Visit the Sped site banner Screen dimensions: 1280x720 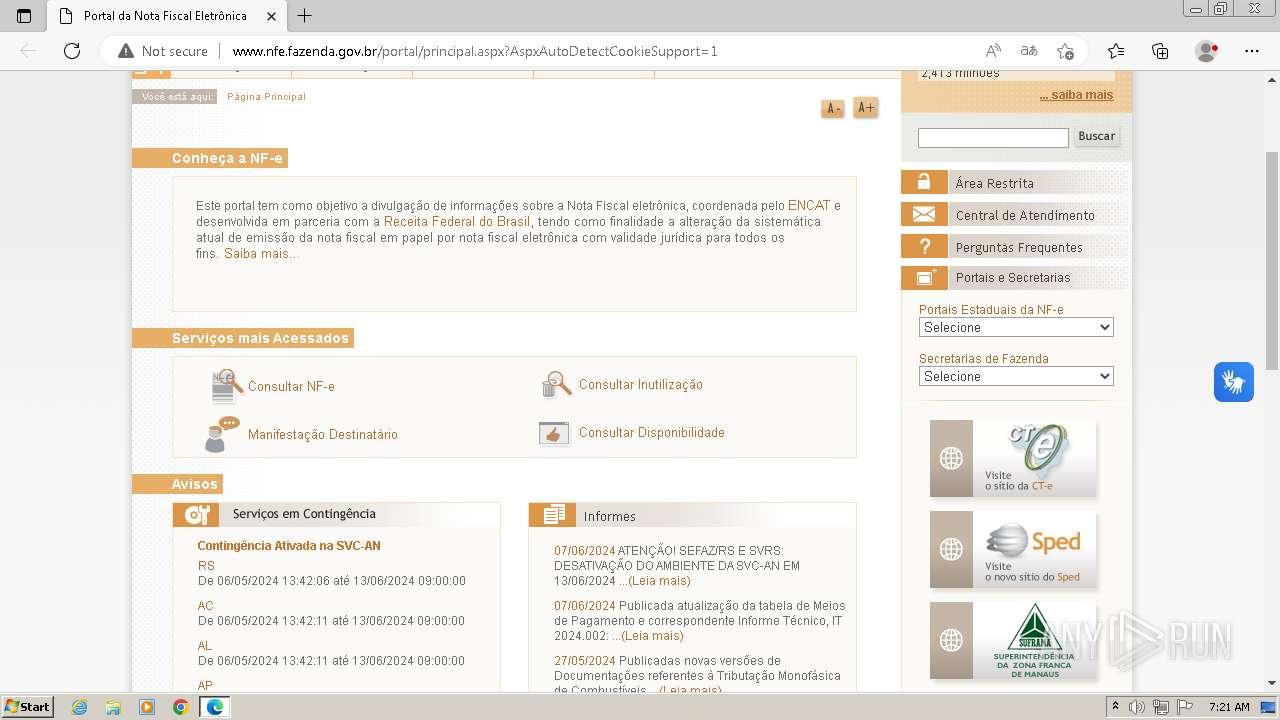coord(1013,549)
